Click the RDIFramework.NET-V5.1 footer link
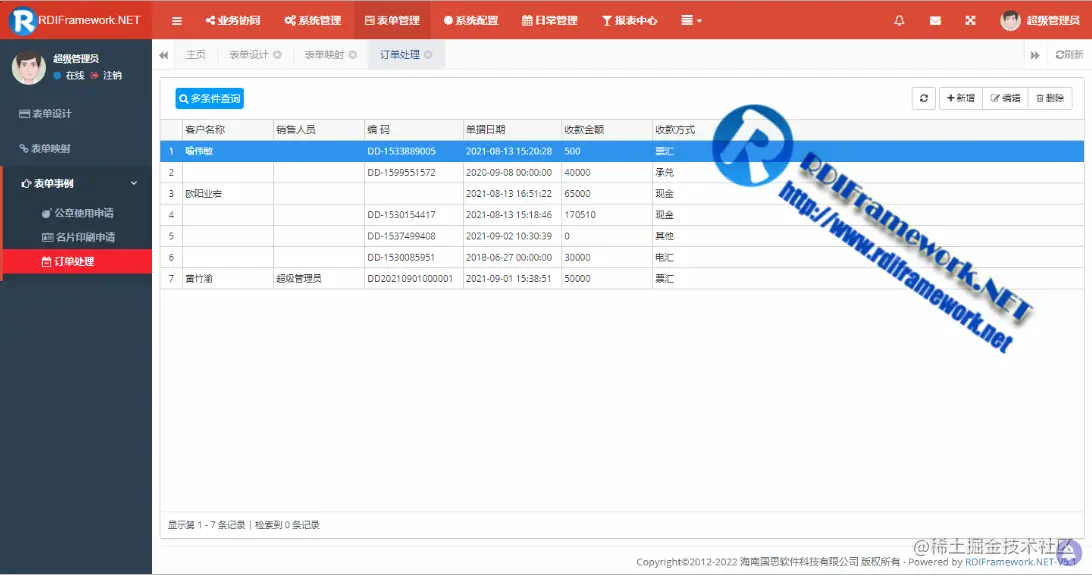This screenshot has width=1092, height=575. [1020, 562]
